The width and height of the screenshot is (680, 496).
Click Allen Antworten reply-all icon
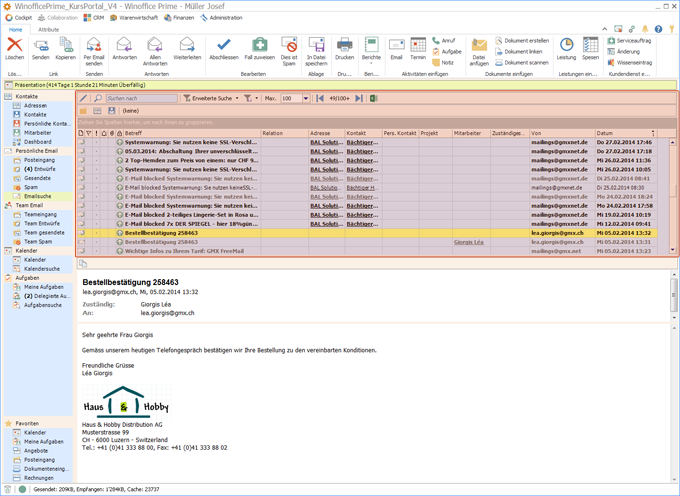coord(155,45)
